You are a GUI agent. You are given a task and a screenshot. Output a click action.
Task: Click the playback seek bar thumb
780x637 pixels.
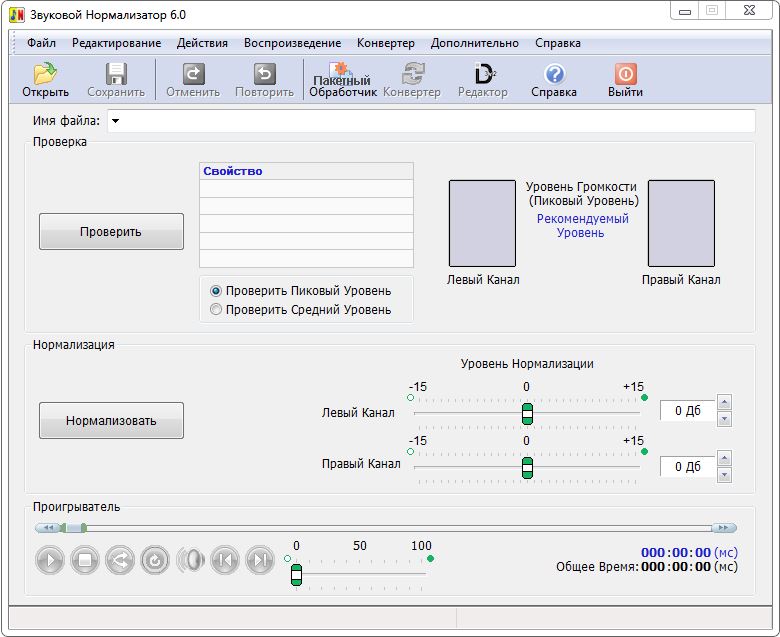[x=73, y=528]
